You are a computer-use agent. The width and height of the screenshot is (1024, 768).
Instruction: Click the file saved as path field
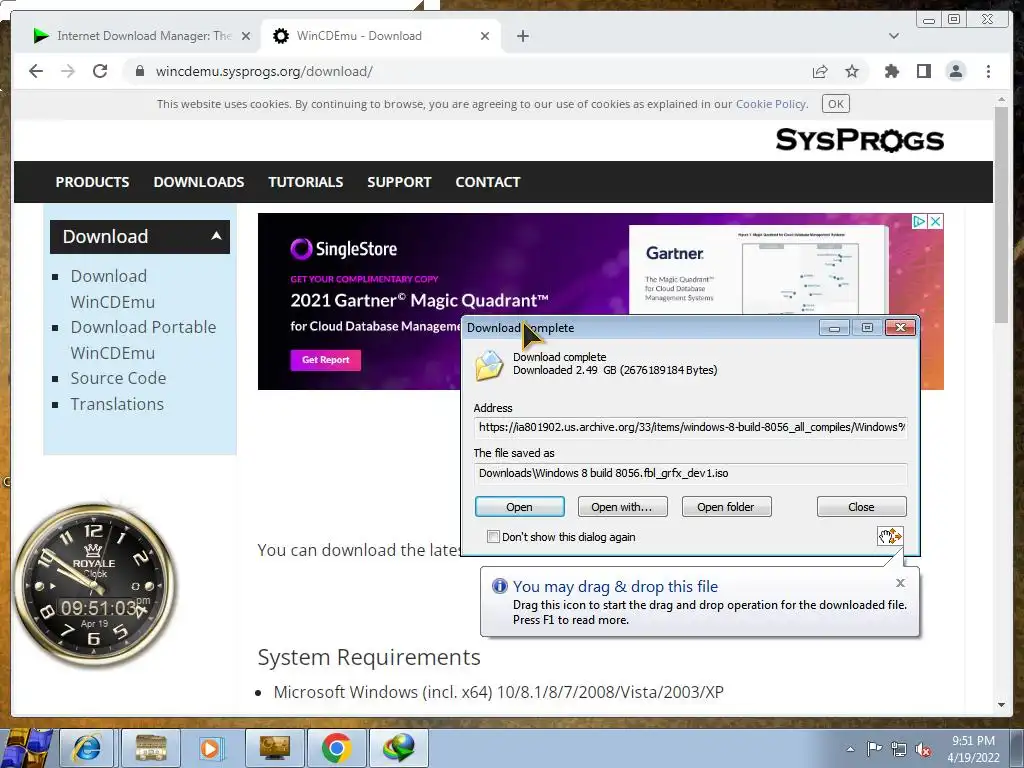[x=691, y=473]
